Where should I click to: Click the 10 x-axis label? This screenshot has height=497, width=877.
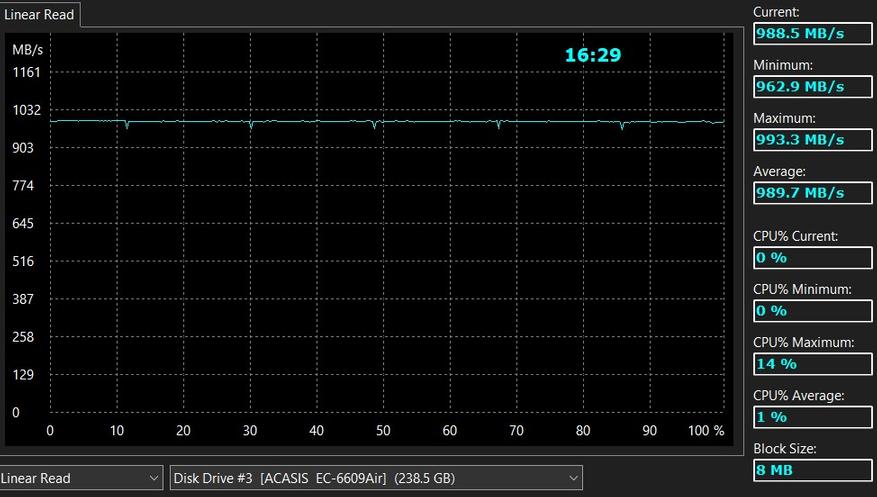(x=116, y=430)
